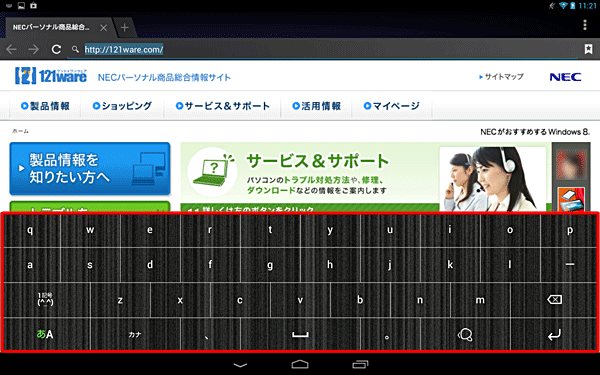
Task: Tap the h key
Action: pos(330,264)
